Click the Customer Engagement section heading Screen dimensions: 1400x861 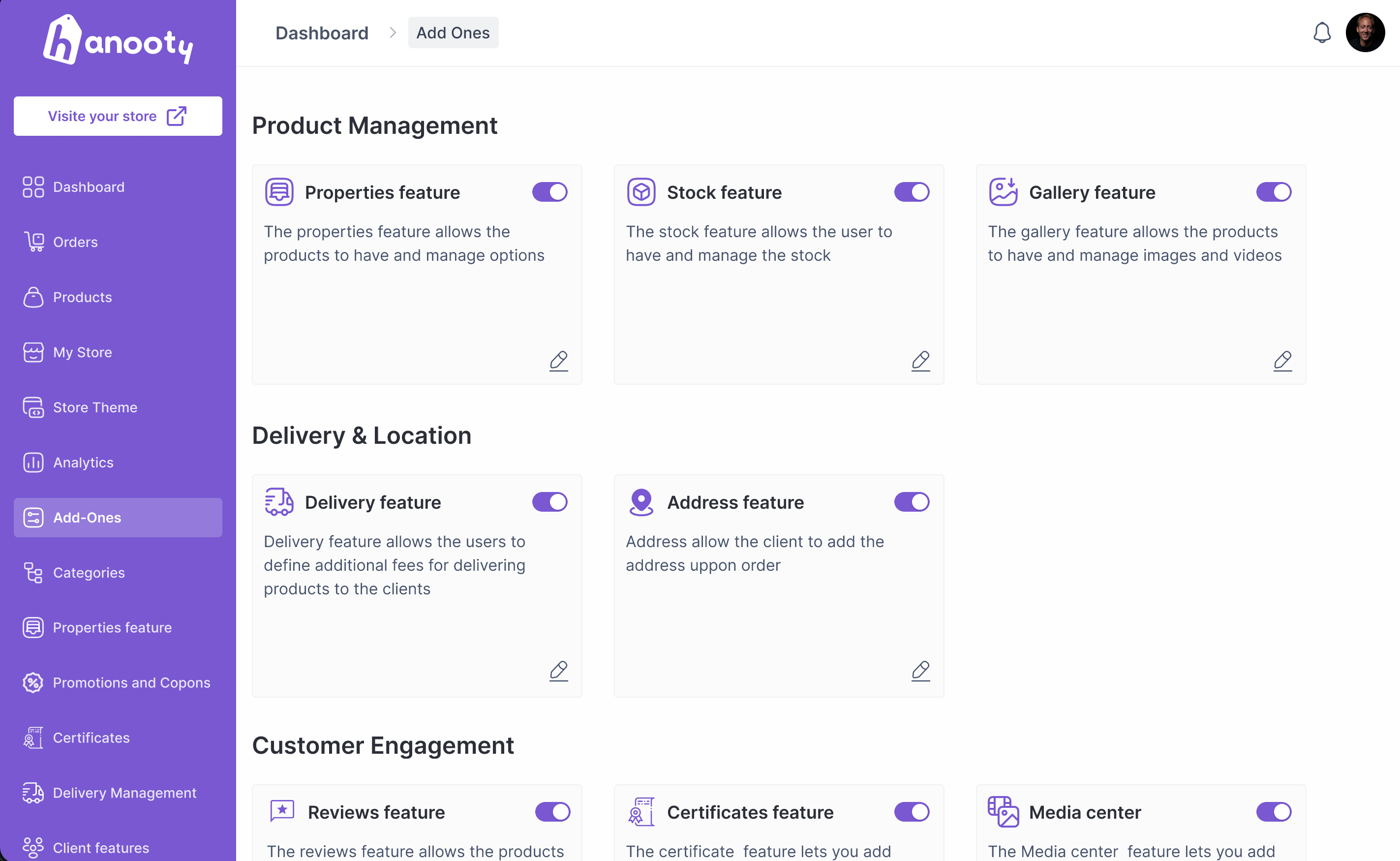[383, 745]
